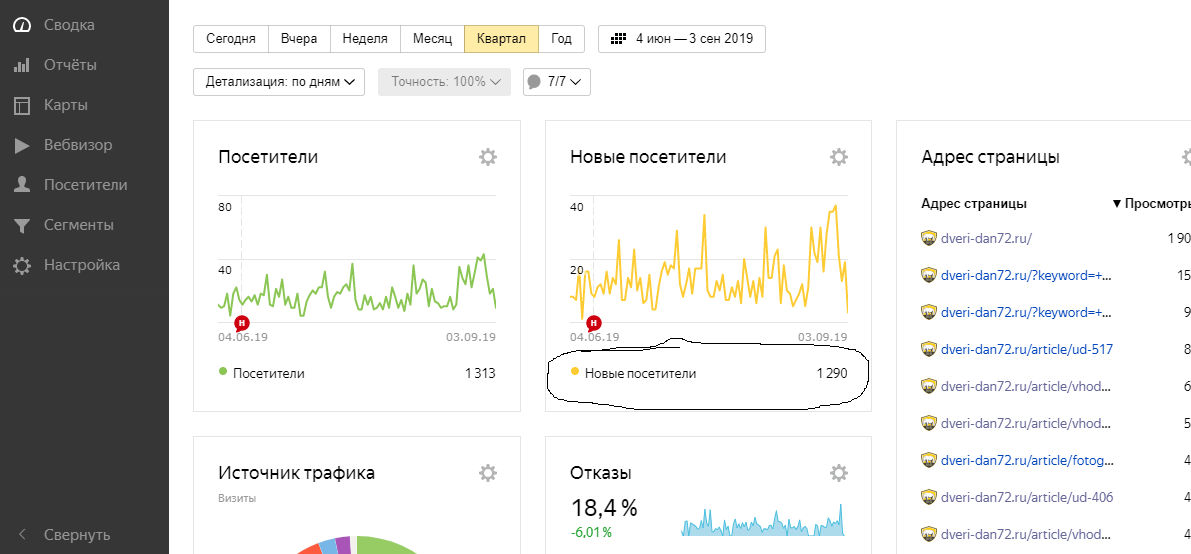
Task: Click the speech bubble annotations icon
Action: click(535, 82)
